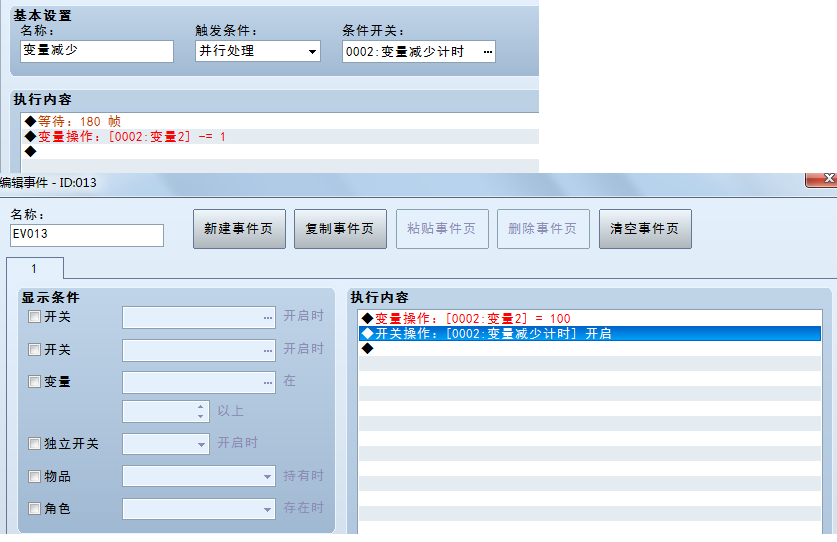Enable the first 开关 condition checkbox
Screen dimensions: 837x542
tap(34, 317)
